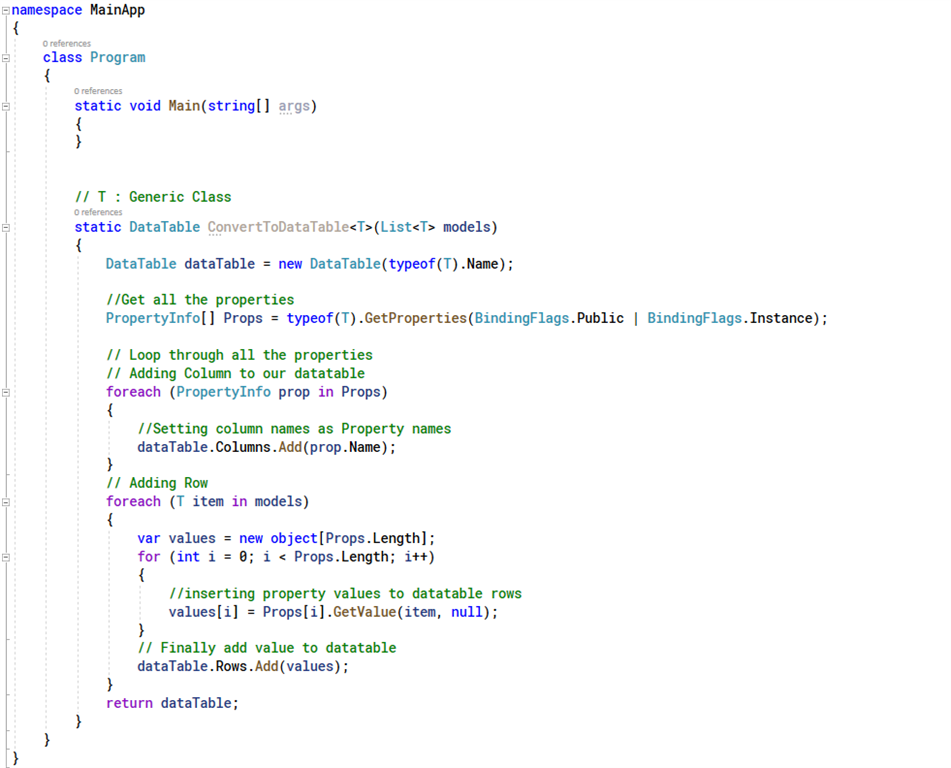Image resolution: width=951 pixels, height=768 pixels.
Task: Click the 'ConvertToDataTable' method name
Action: point(278,227)
